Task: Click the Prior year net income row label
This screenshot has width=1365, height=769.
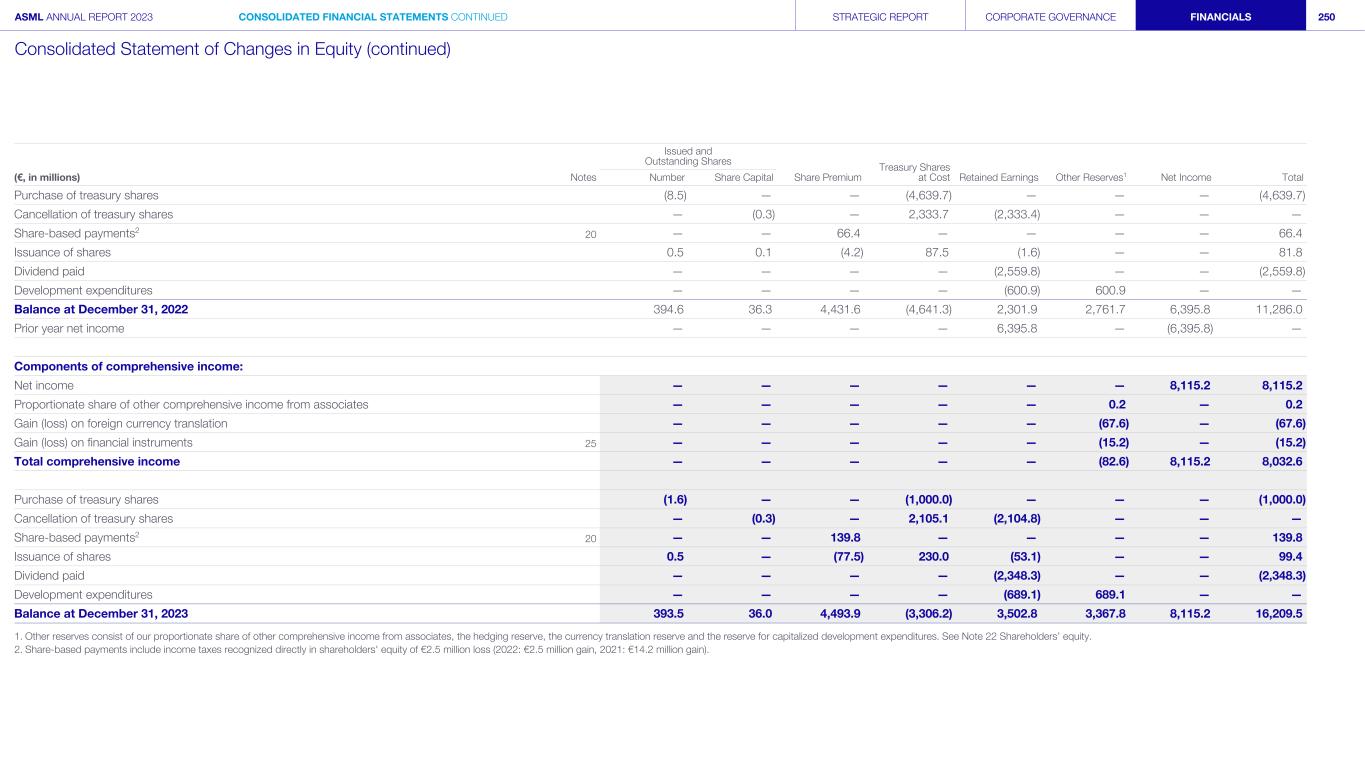Action: (69, 329)
